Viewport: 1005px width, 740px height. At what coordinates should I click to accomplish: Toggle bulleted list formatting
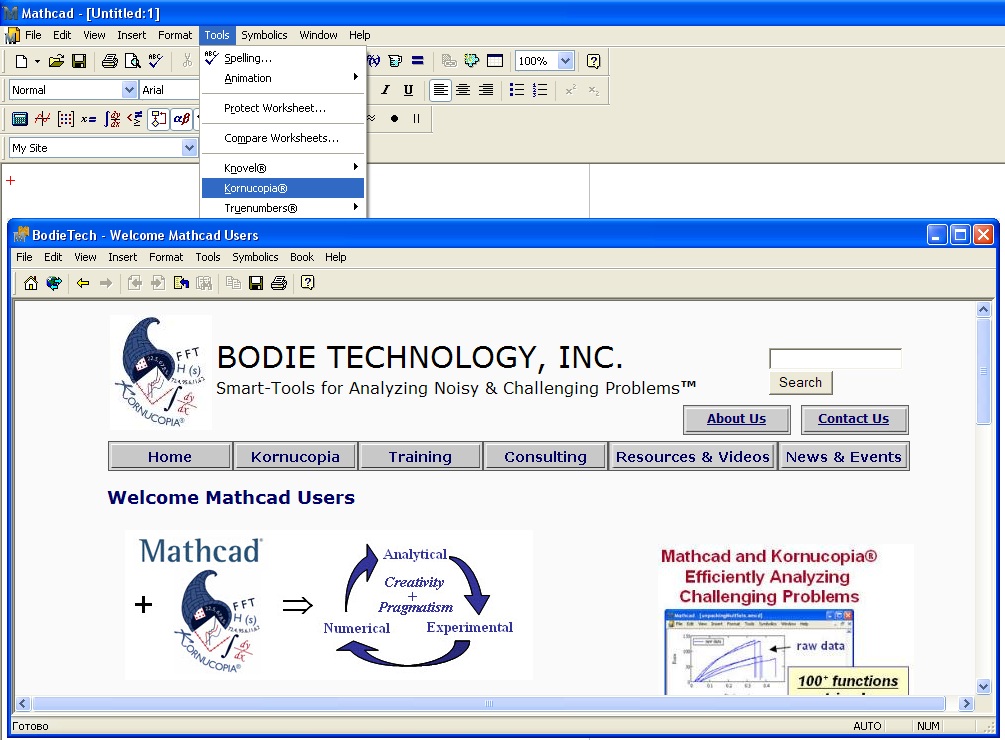[517, 90]
